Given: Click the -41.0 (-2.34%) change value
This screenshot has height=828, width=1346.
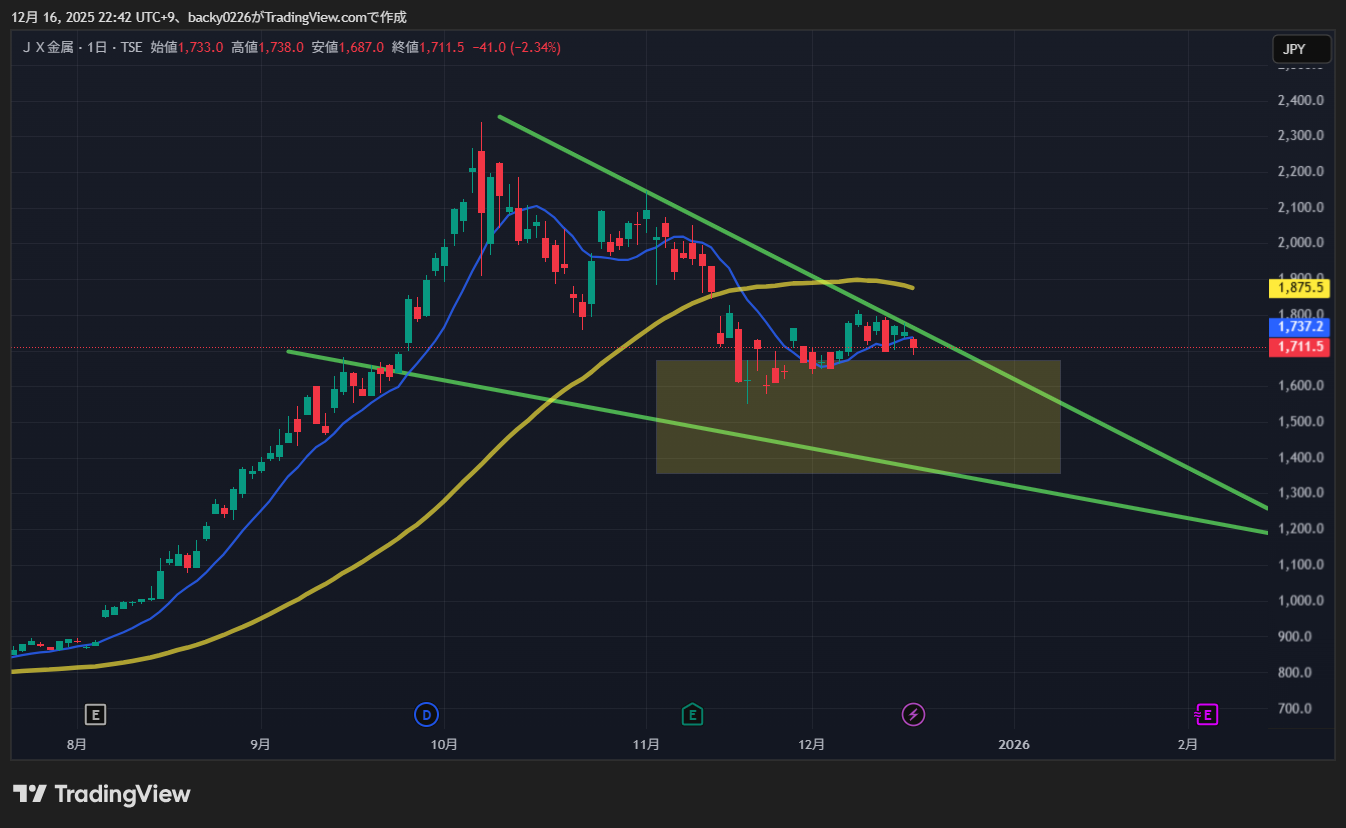Looking at the screenshot, I should point(516,47).
